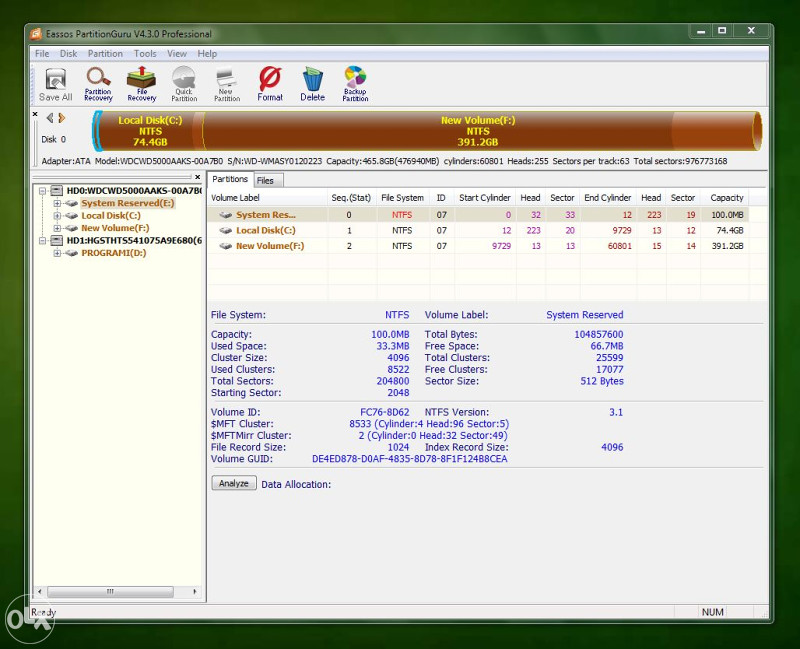Click the HD1 hard disk icon in tree

(x=57, y=240)
